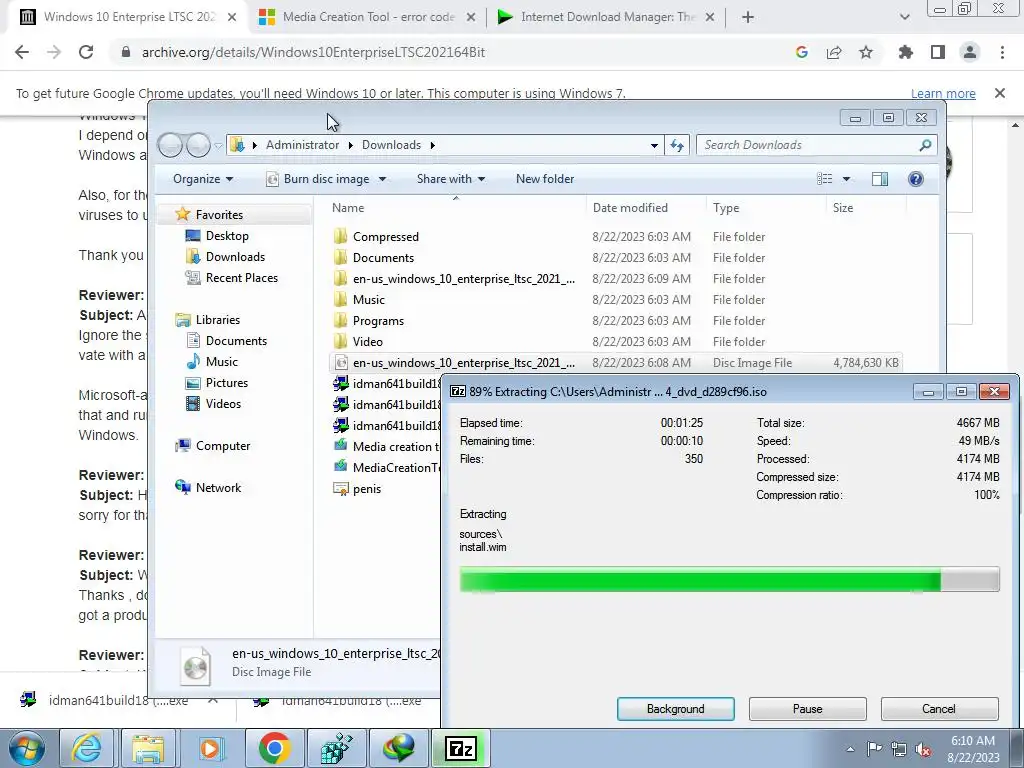Switch to Chrome on the taskbar
The image size is (1024, 768).
tap(274, 748)
